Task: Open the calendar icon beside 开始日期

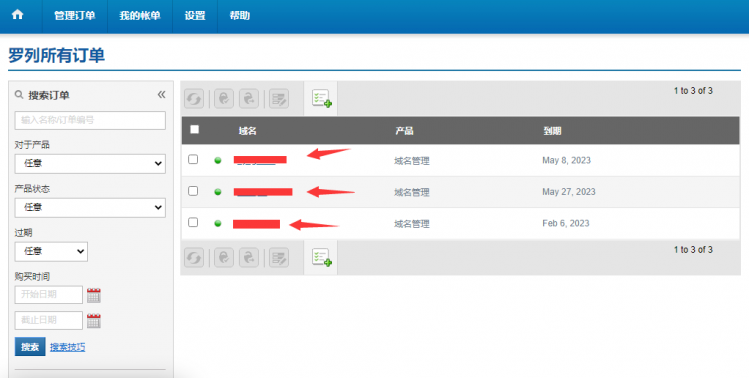Action: click(94, 295)
